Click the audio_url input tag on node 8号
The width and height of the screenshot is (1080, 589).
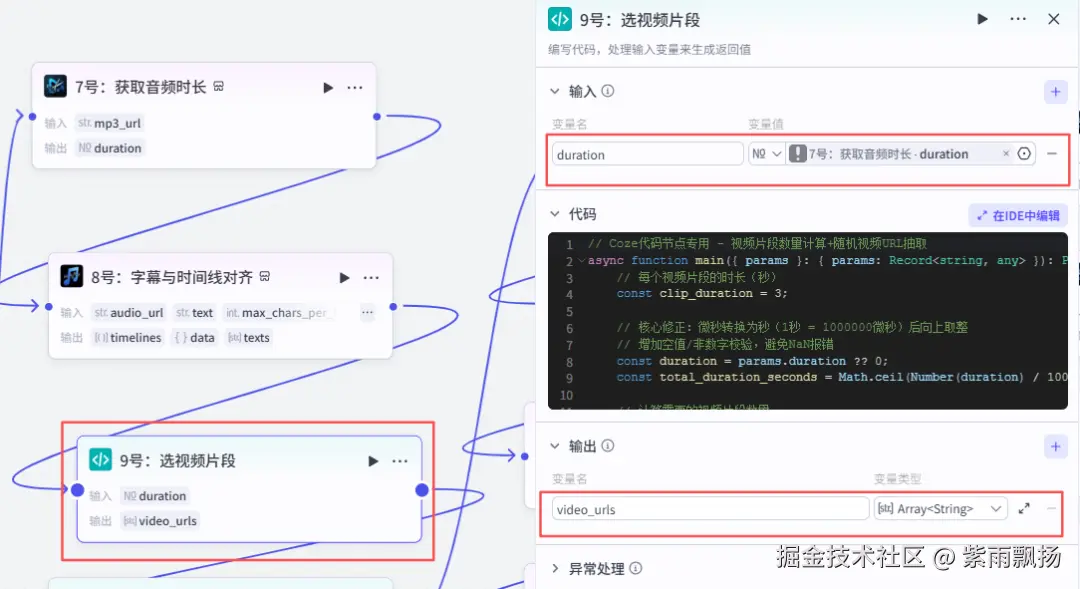pos(129,313)
